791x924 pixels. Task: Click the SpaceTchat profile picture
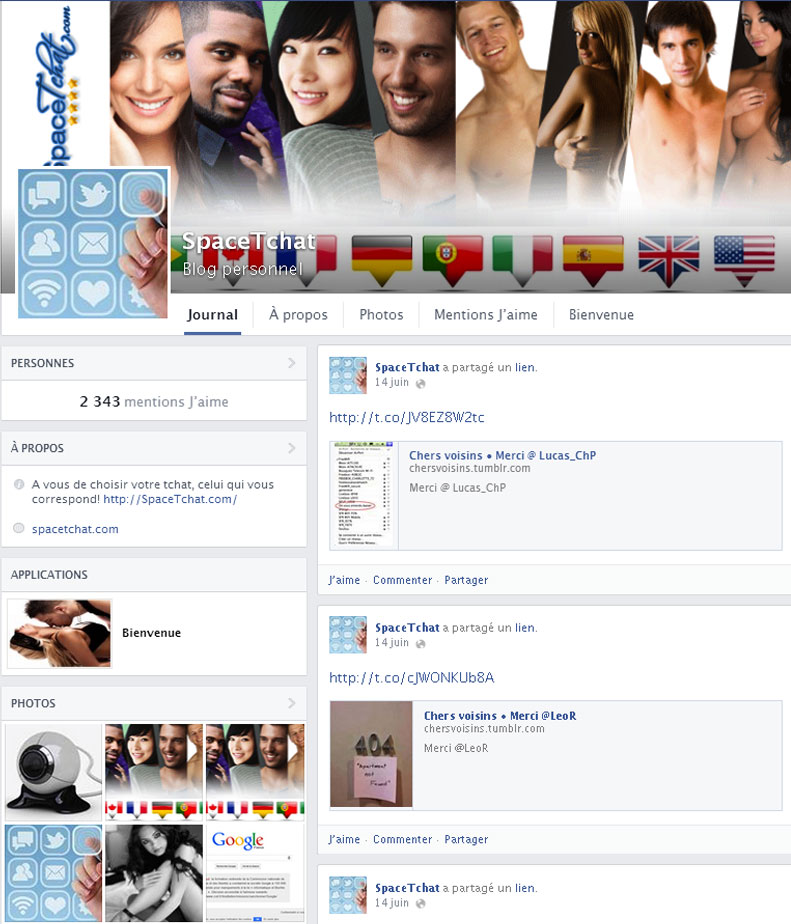tap(94, 243)
